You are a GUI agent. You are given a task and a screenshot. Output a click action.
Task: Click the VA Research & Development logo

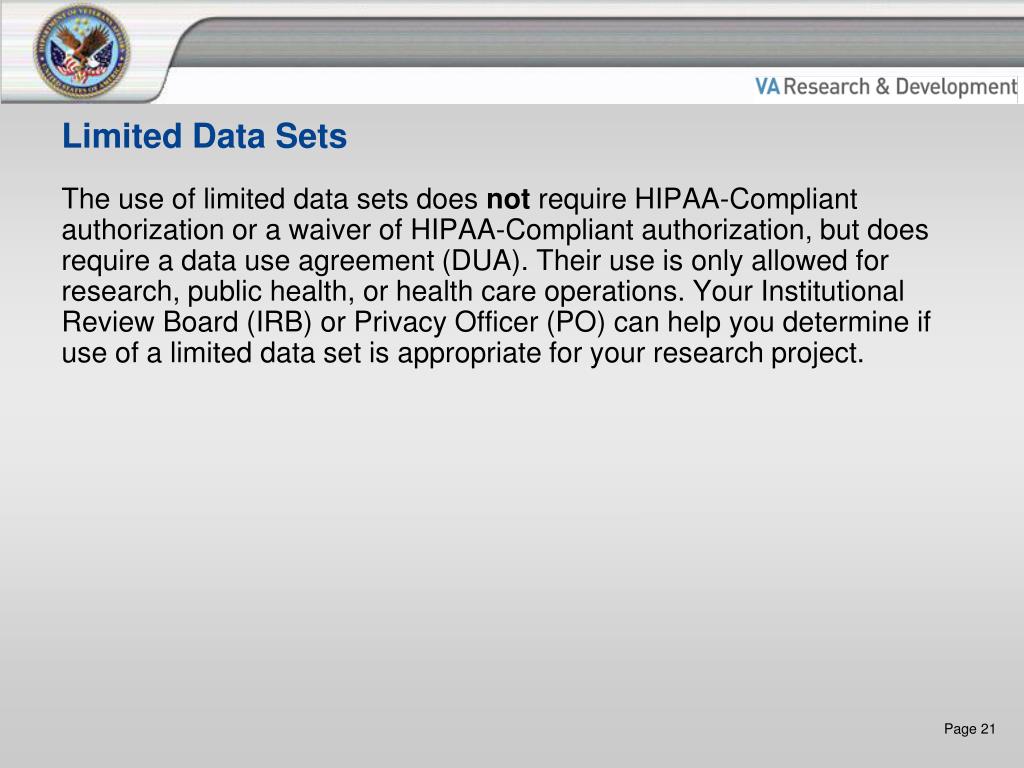click(886, 87)
